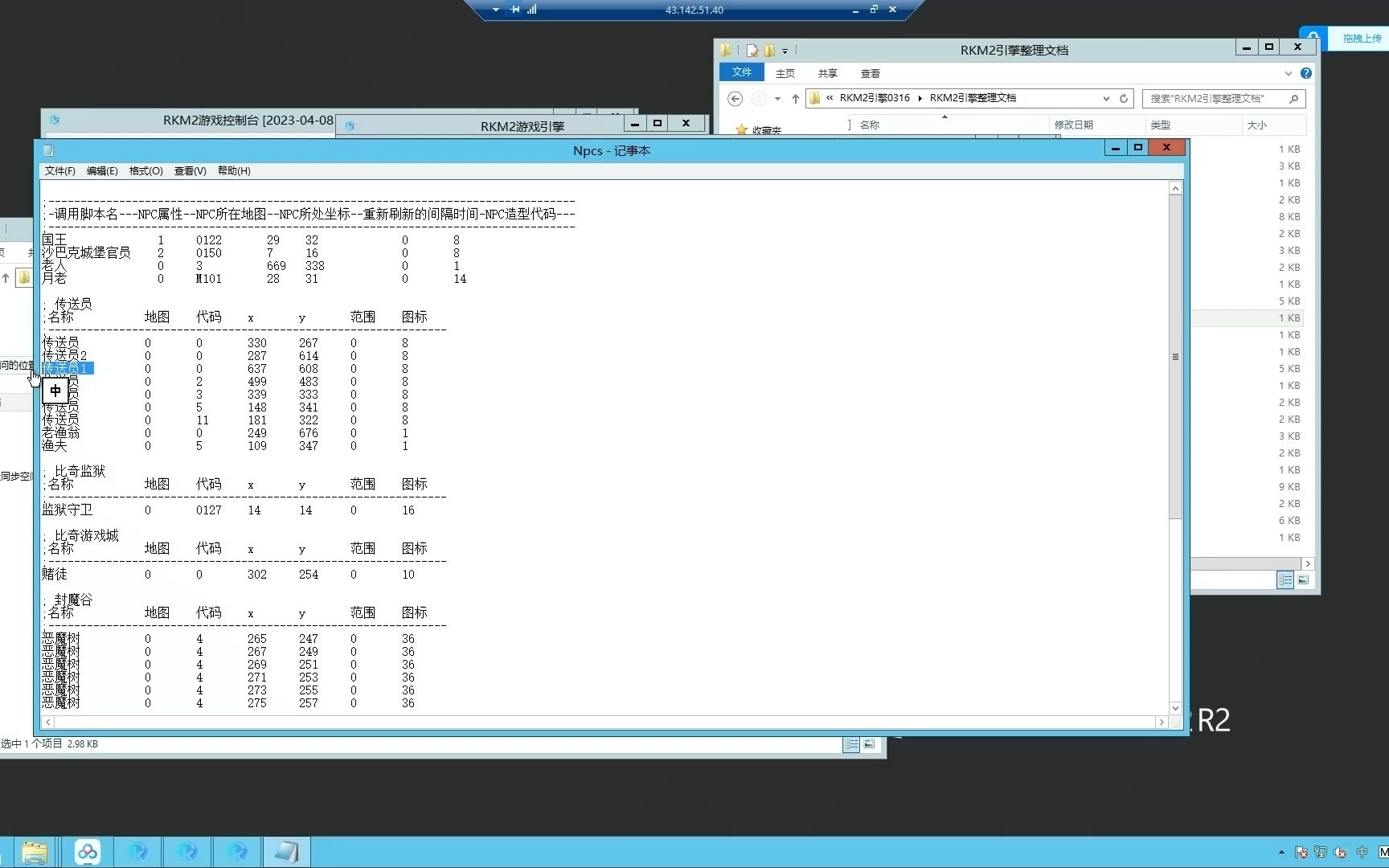This screenshot has width=1389, height=868.
Task: Sort by the 类型 column header
Action: pos(1160,125)
